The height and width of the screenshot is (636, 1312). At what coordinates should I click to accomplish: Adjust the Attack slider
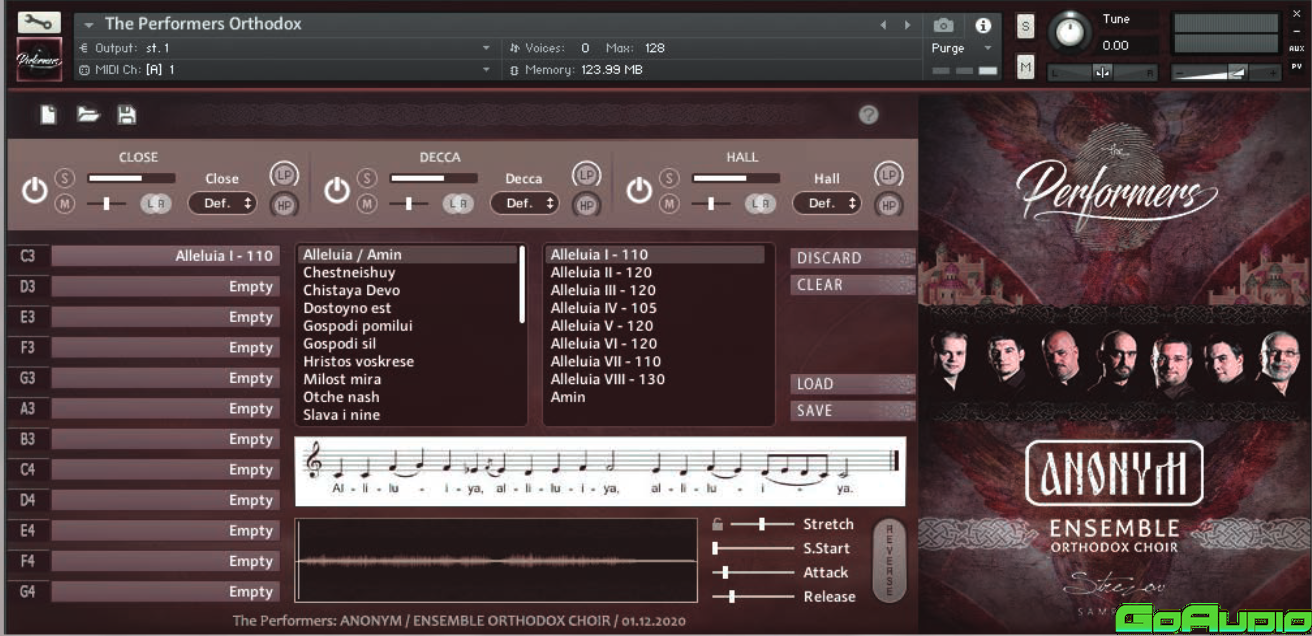coord(726,572)
